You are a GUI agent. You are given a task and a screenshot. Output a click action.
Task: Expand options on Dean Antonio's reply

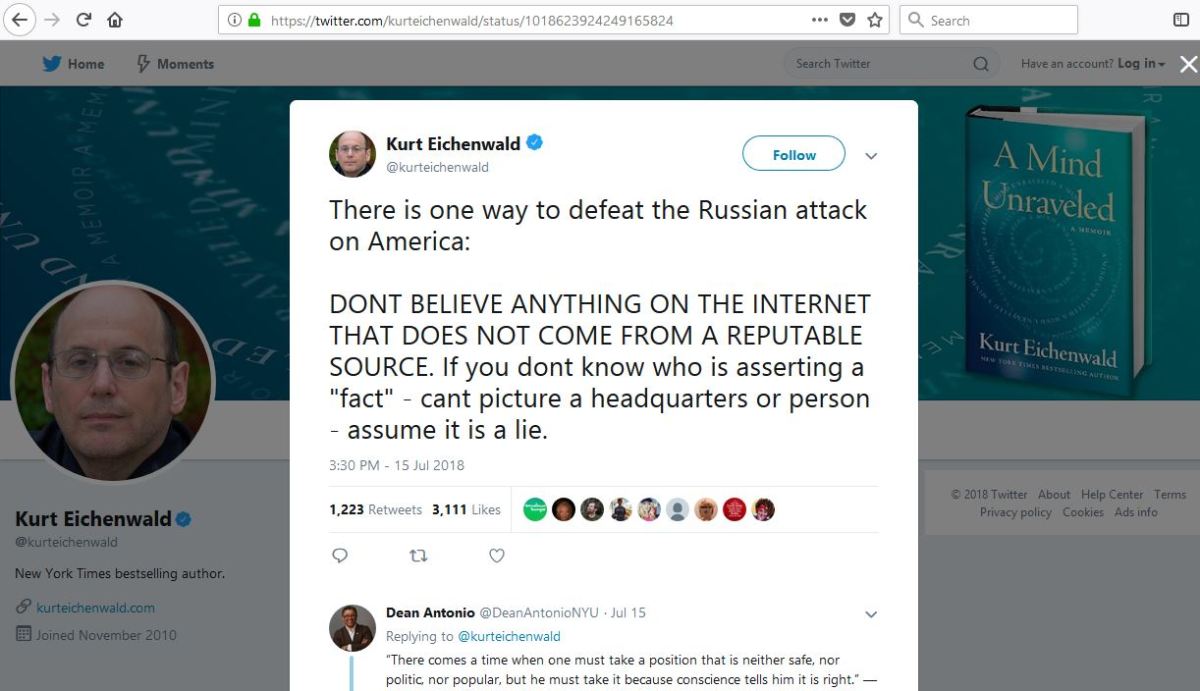(870, 614)
